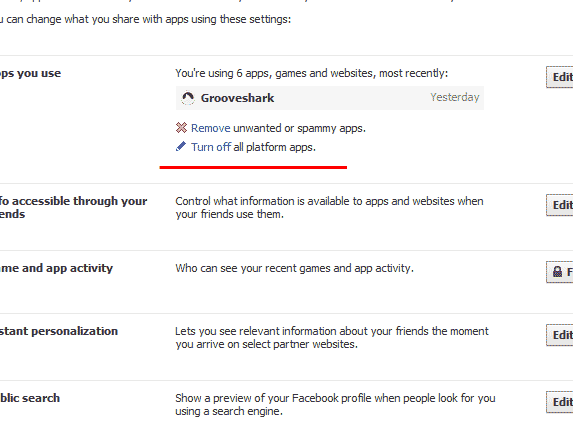Edit the Apps you use setting
Image resolution: width=573 pixels, height=443 pixels.
pos(560,77)
